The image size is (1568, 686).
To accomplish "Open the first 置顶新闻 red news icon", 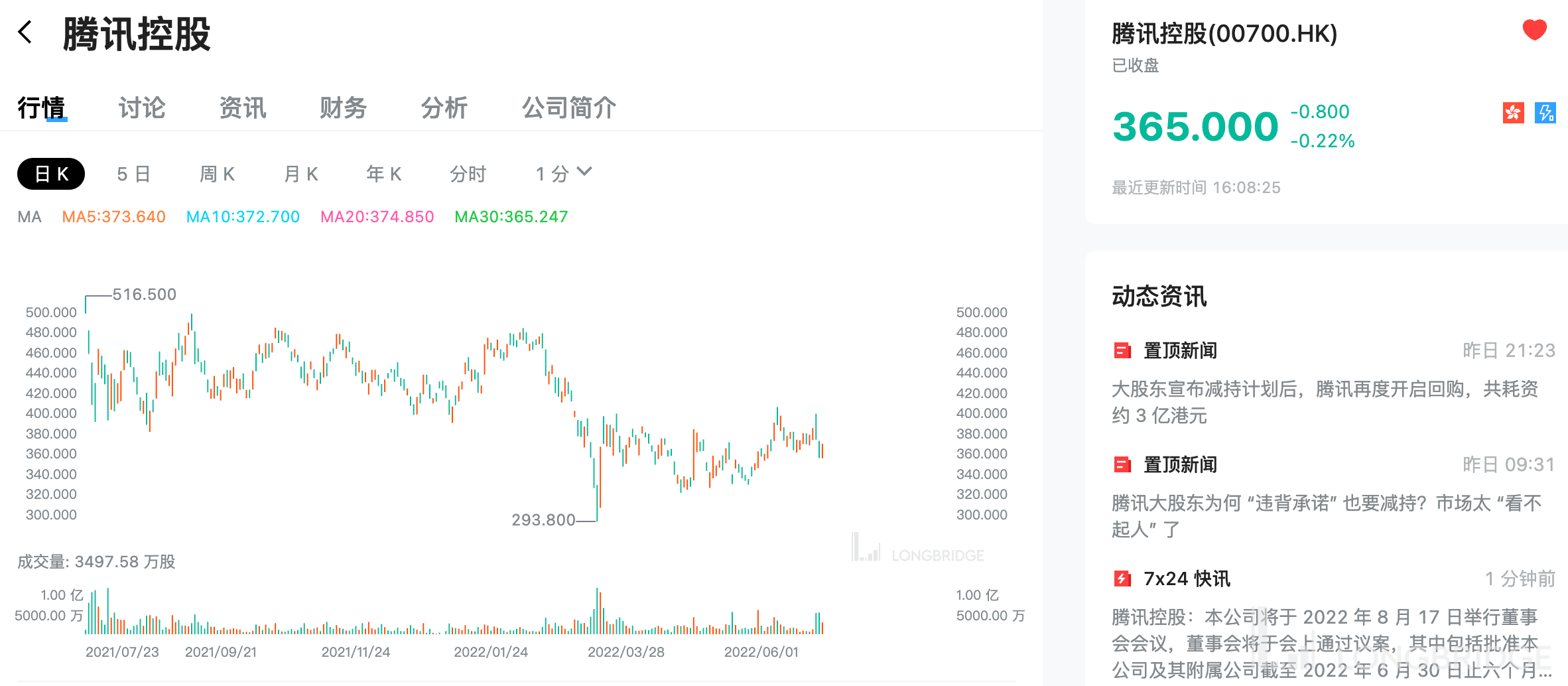I will click(x=1122, y=350).
